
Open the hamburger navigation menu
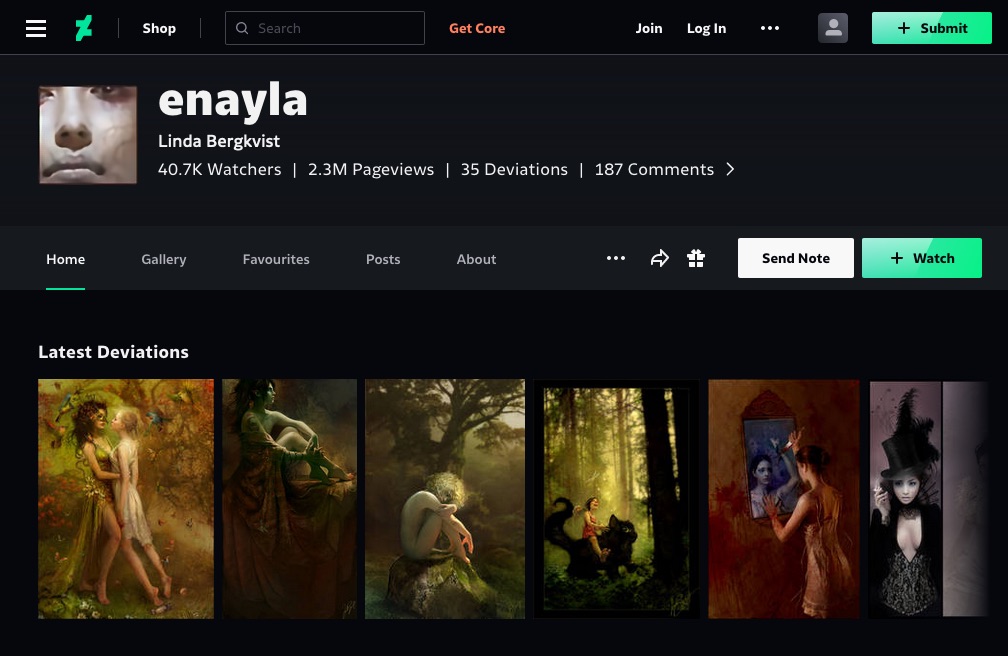(36, 28)
